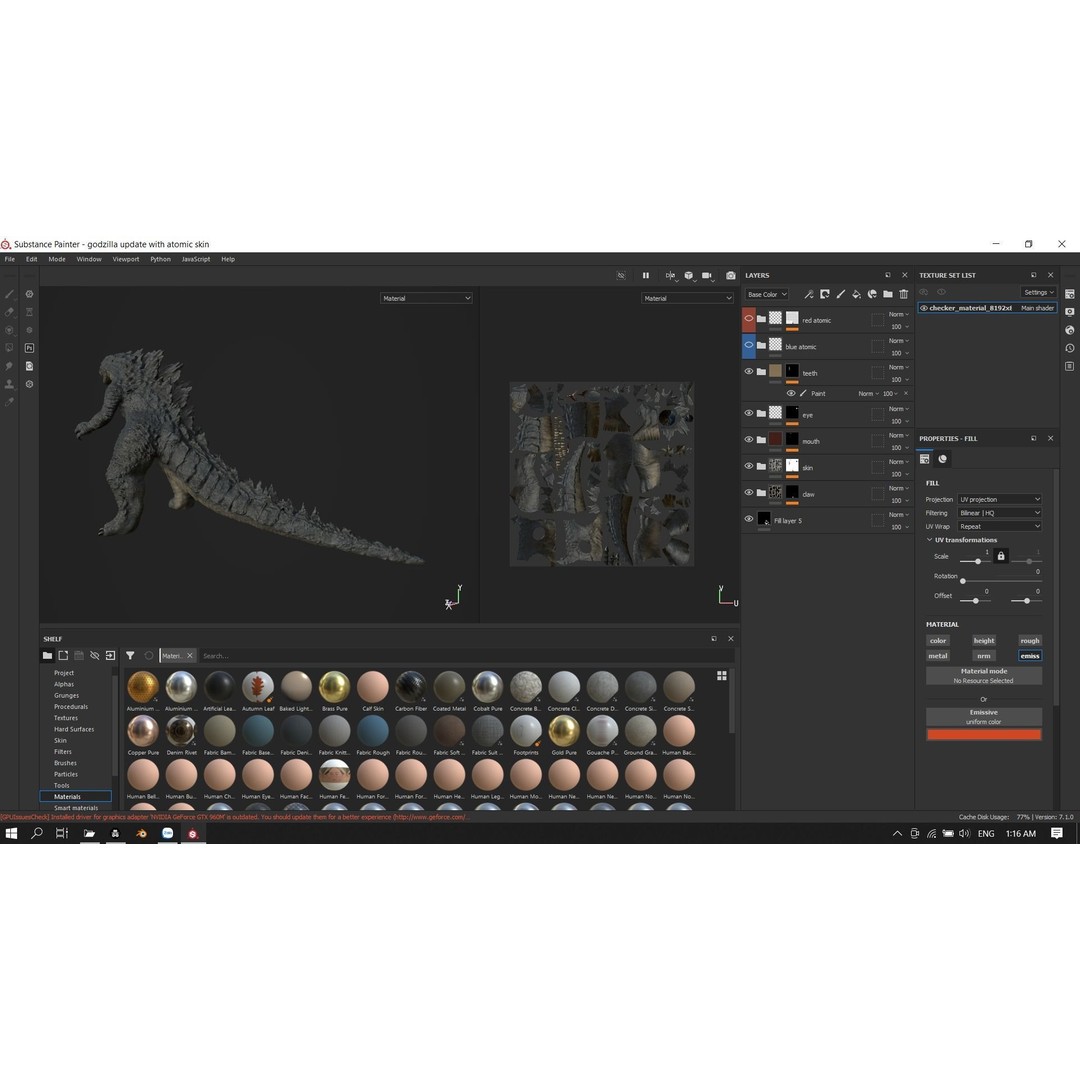This screenshot has width=1080, height=1080.
Task: Click the shelf import resources icon
Action: point(110,656)
